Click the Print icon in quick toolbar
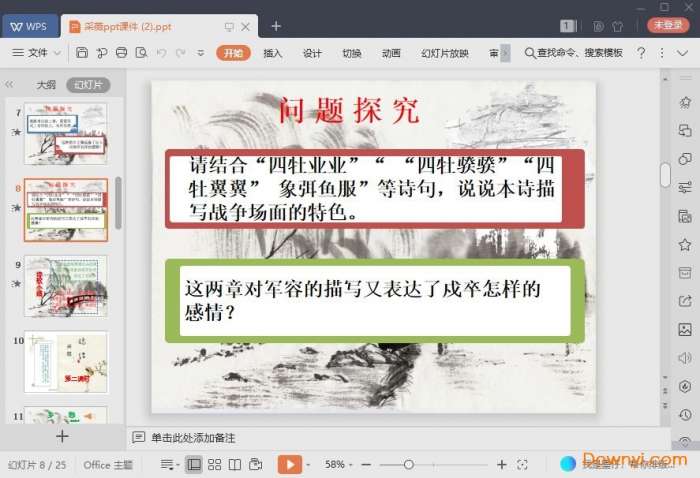This screenshot has width=700, height=478. [121, 53]
